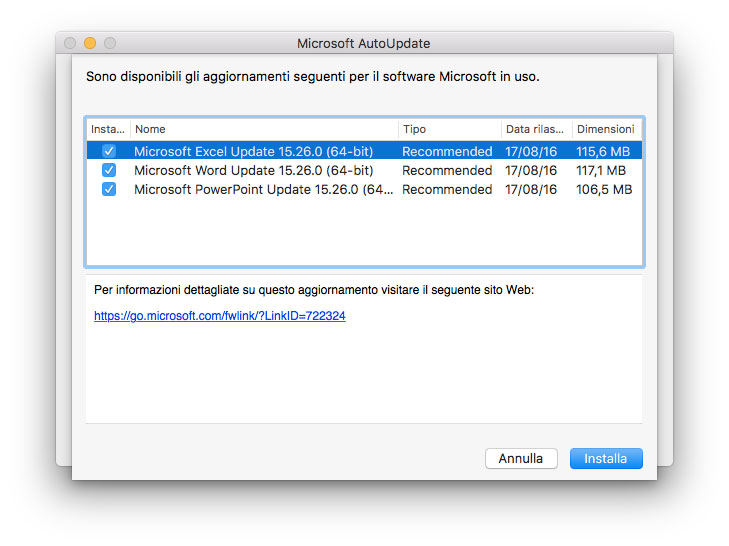
Task: Select the Microsoft PowerPoint Update row name
Action: tap(263, 189)
